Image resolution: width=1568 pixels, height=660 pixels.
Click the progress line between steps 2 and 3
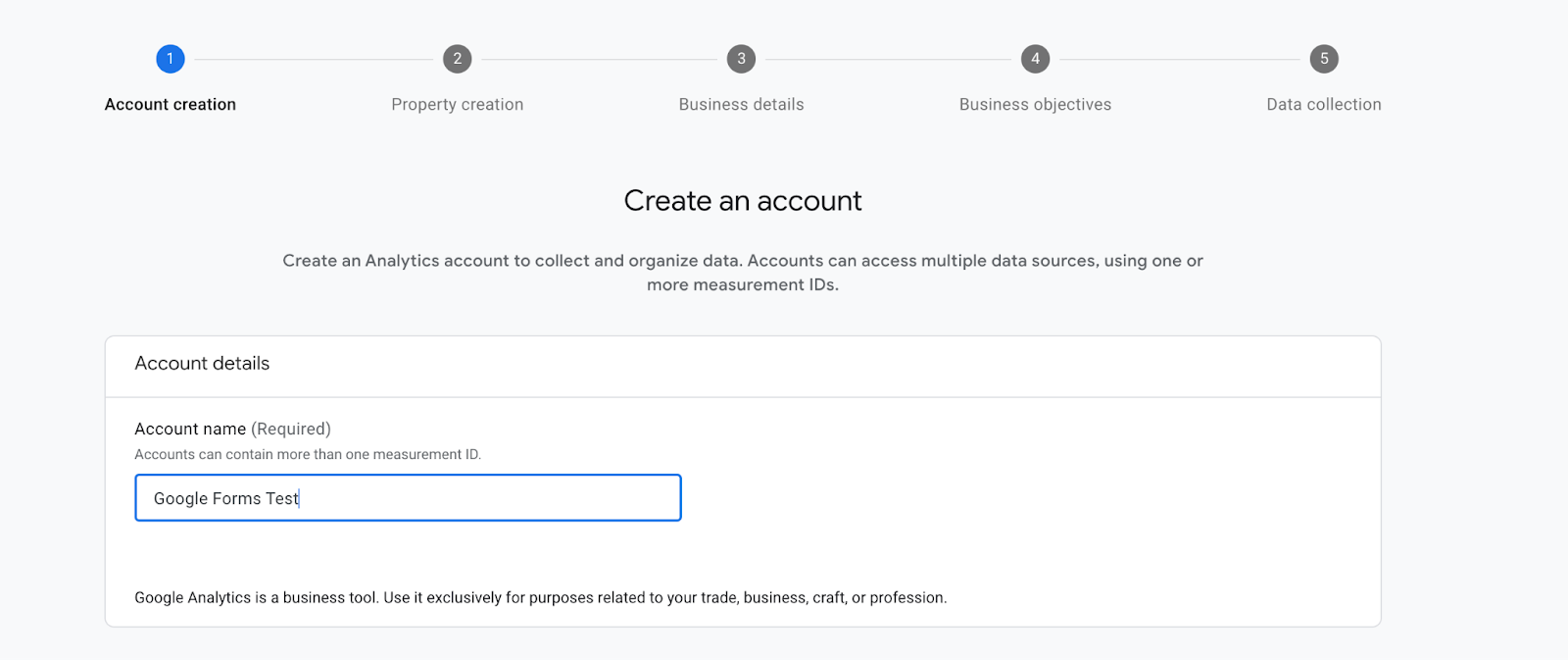click(x=599, y=59)
